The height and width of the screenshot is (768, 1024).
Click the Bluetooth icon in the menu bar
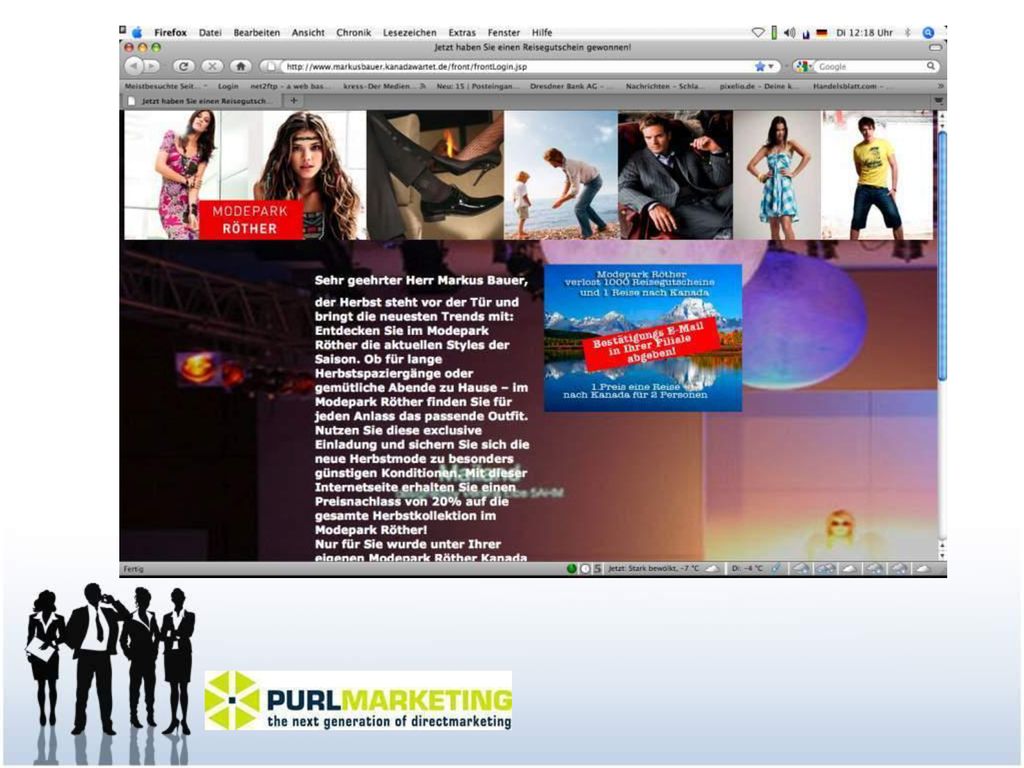point(907,32)
